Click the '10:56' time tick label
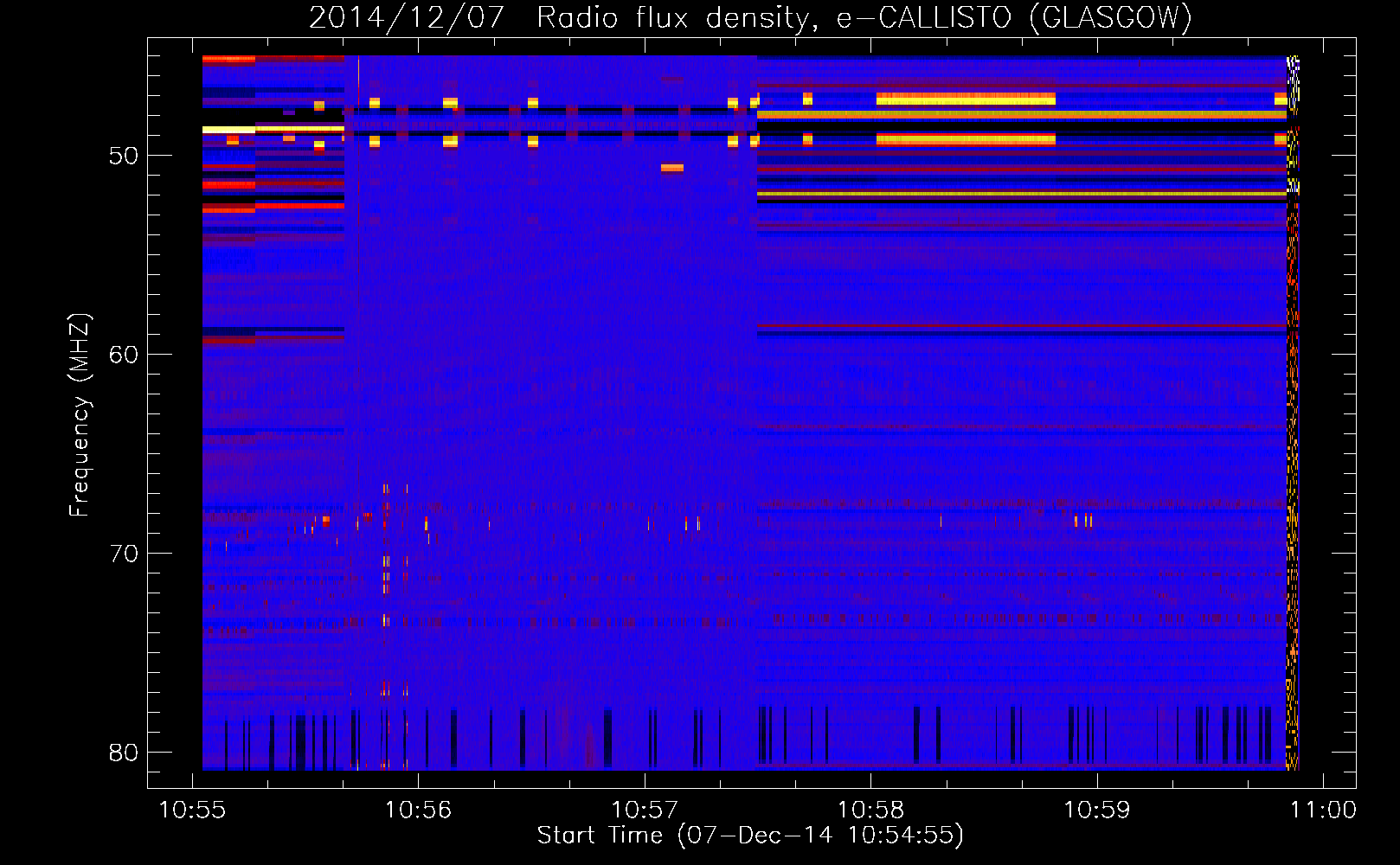This screenshot has height=865, width=1400. point(419,811)
